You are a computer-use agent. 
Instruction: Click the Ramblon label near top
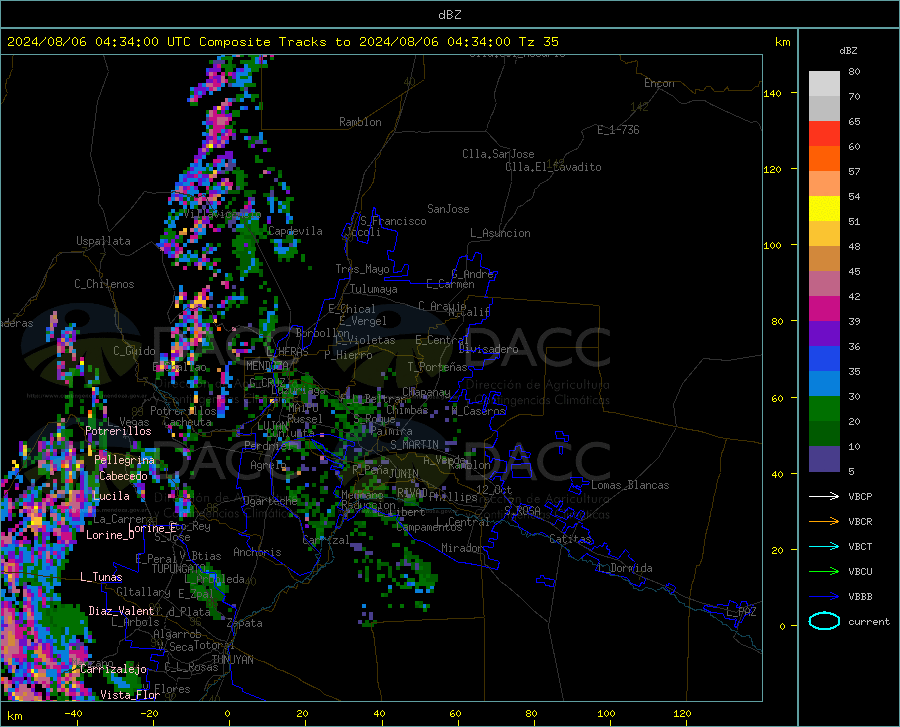[360, 122]
